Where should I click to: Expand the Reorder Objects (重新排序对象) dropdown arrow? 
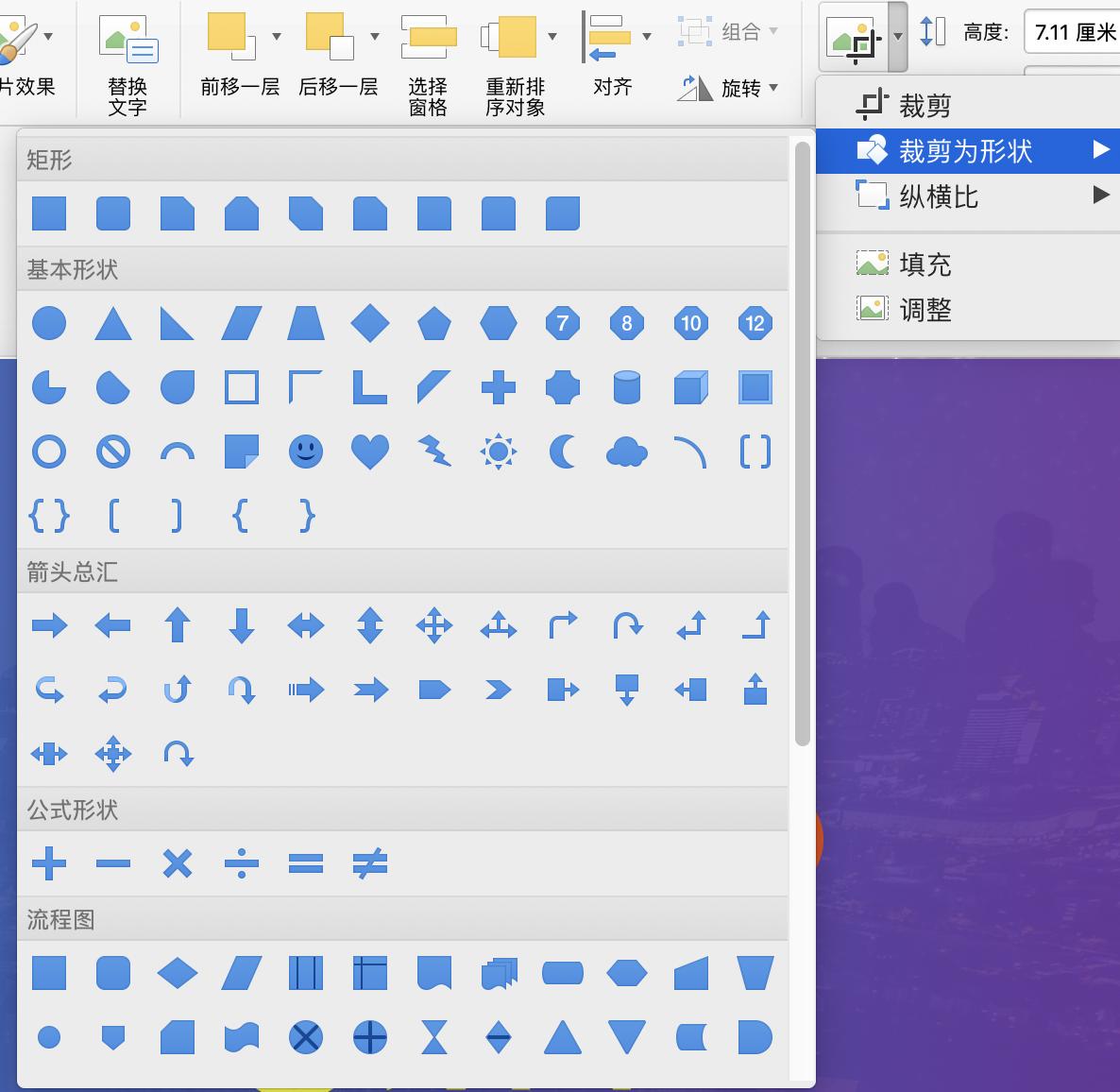pos(552,36)
